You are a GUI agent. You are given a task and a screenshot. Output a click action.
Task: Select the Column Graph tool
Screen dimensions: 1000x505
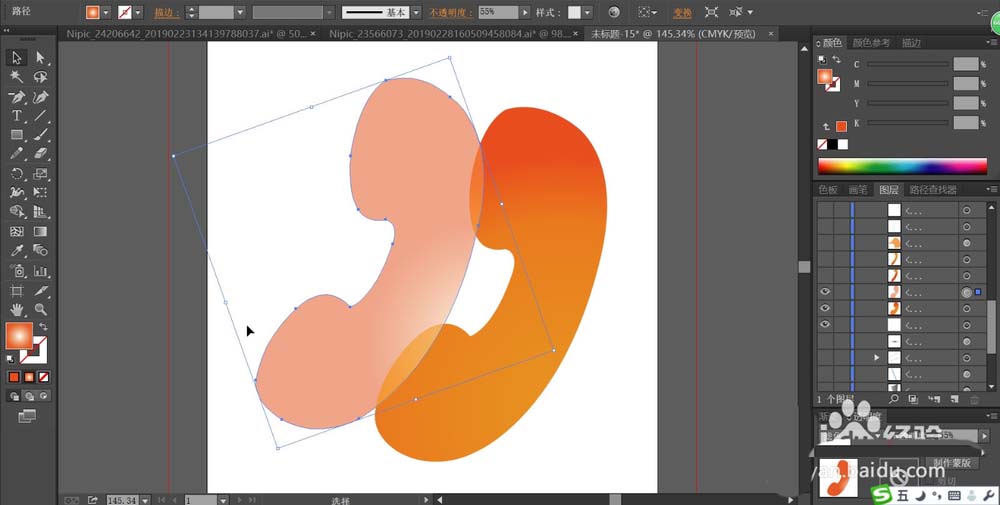(x=40, y=271)
